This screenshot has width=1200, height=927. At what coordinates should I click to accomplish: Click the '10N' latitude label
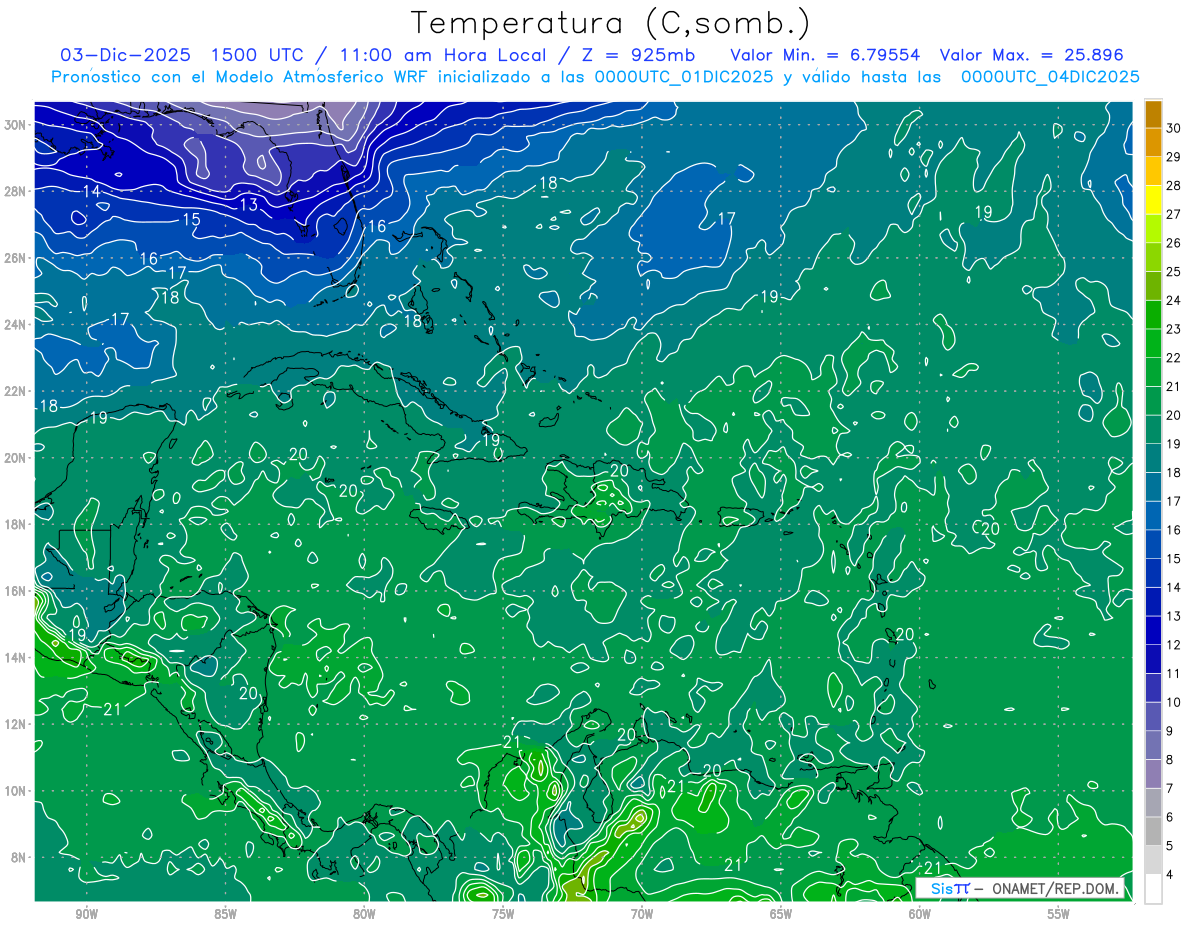[x=17, y=791]
